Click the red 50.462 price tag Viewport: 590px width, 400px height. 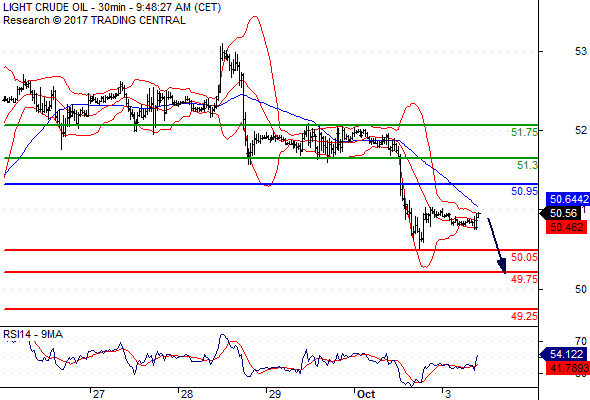tap(566, 227)
